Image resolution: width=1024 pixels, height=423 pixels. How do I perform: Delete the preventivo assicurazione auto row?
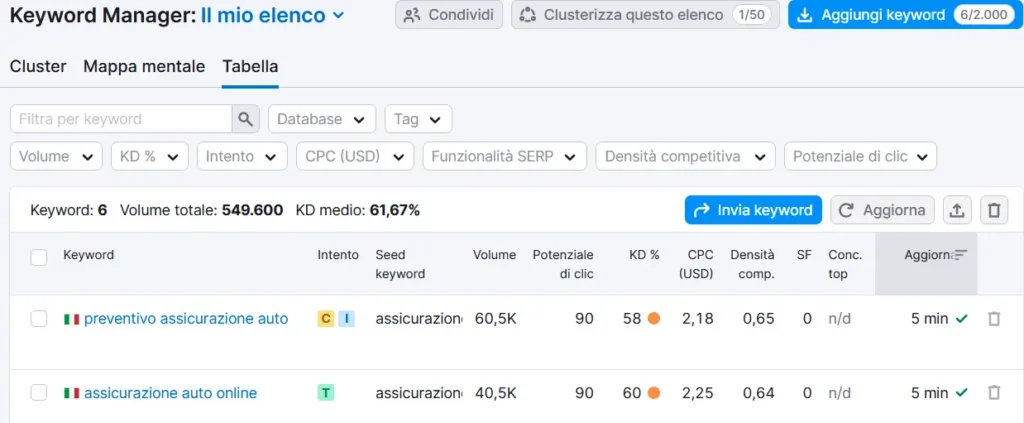tap(994, 319)
